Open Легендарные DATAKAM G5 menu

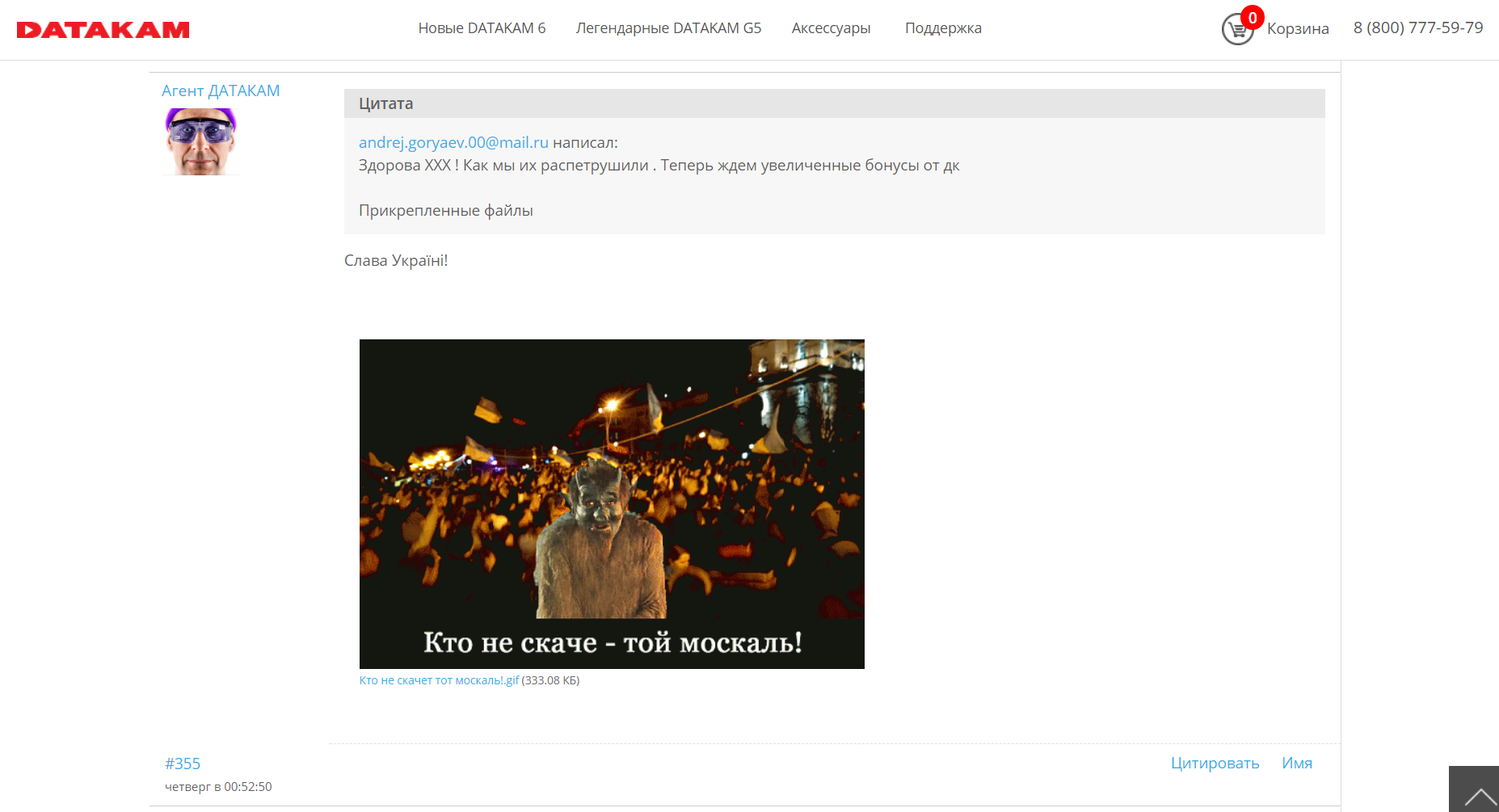[x=668, y=28]
